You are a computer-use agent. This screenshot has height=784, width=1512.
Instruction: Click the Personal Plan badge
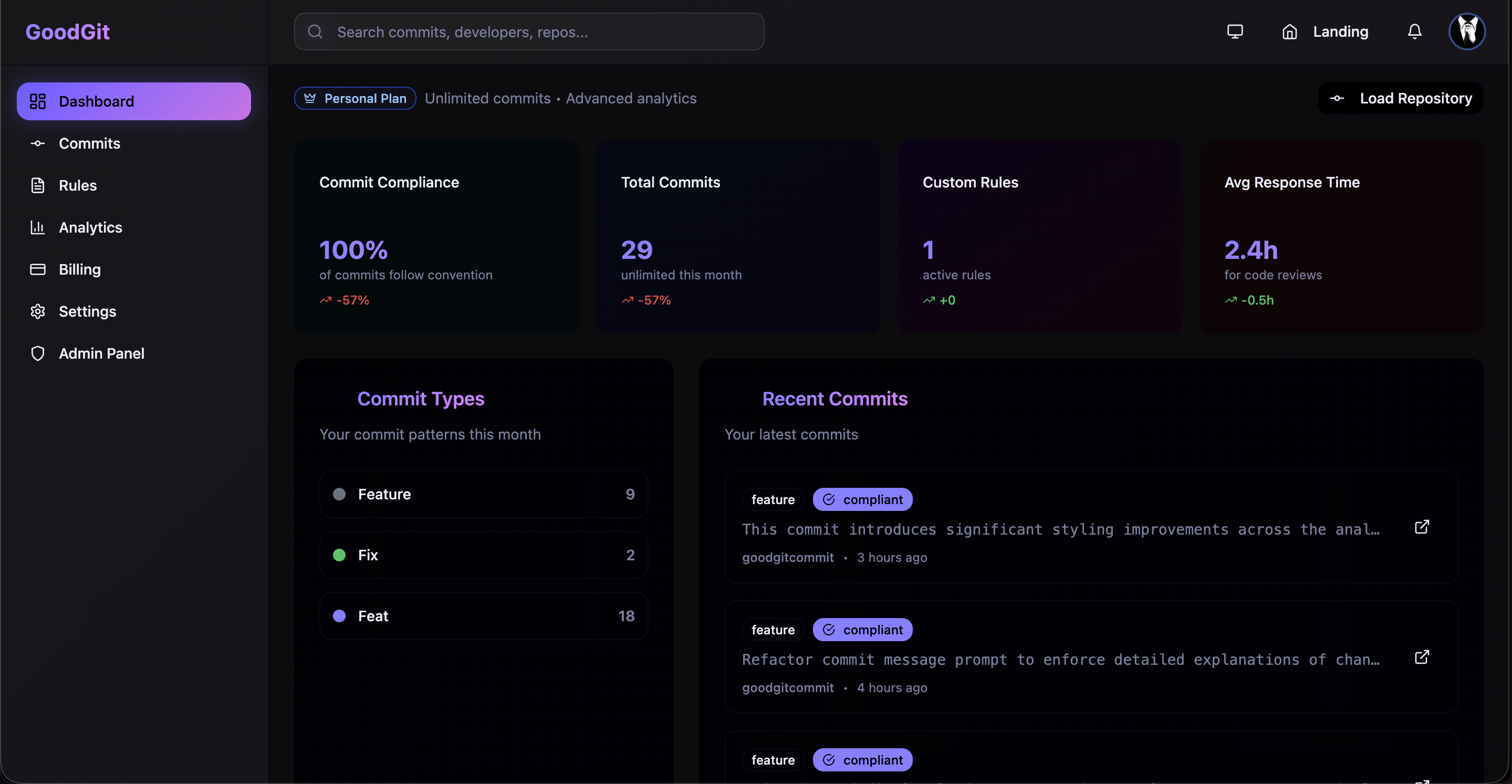coord(355,99)
